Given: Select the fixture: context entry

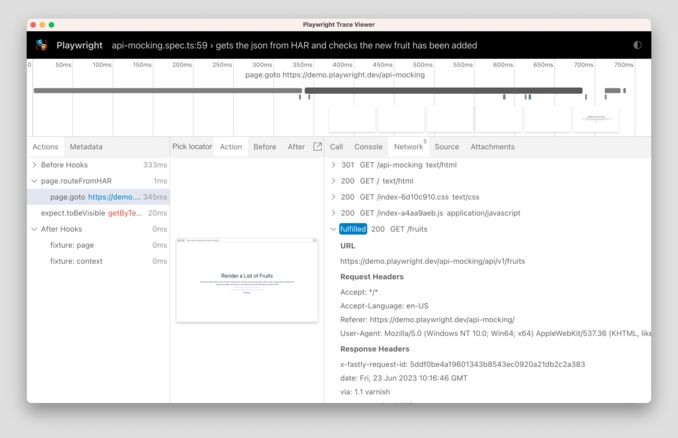Looking at the screenshot, I should click(75, 261).
